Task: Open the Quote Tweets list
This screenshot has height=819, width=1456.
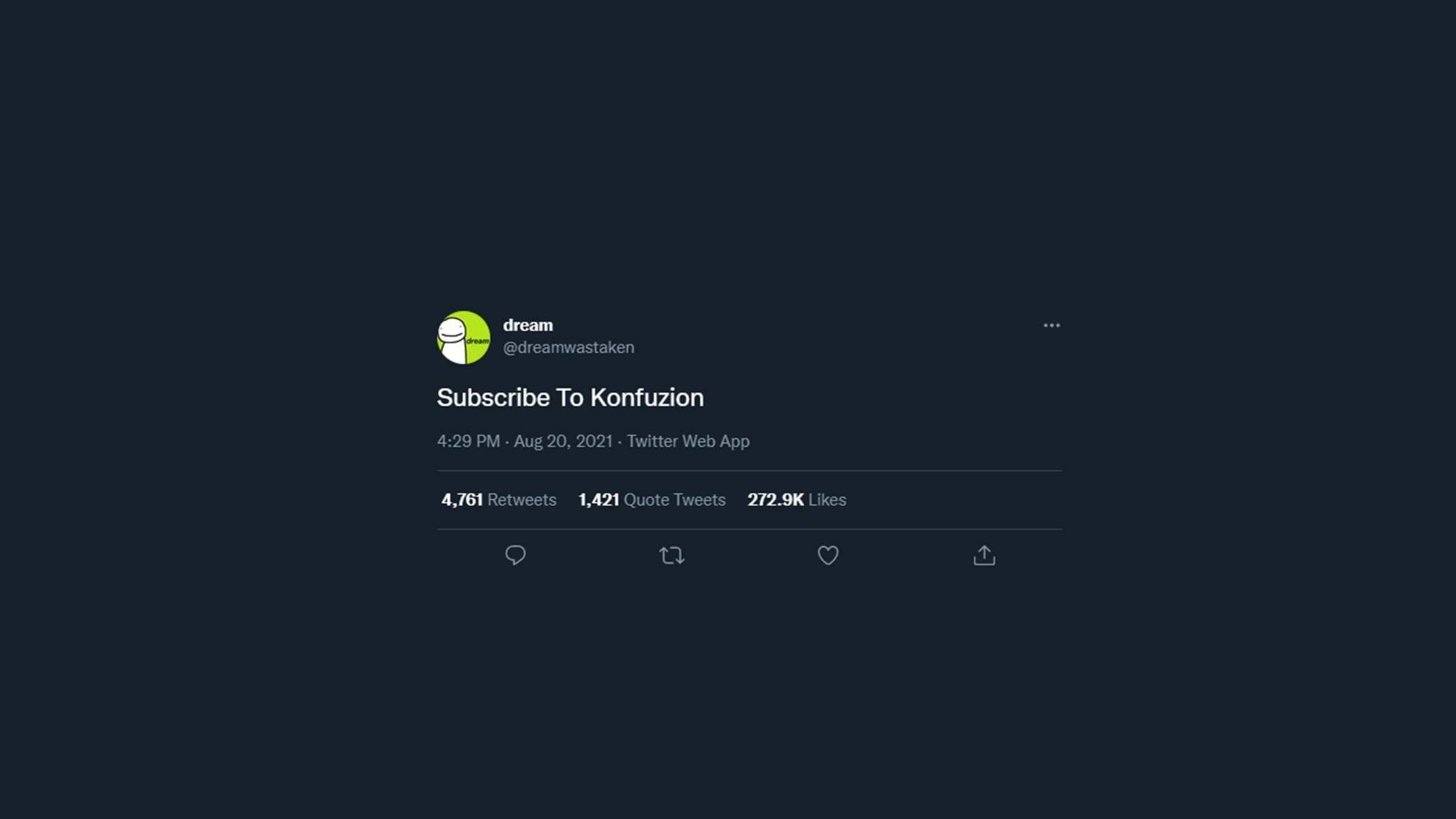Action: tap(674, 500)
